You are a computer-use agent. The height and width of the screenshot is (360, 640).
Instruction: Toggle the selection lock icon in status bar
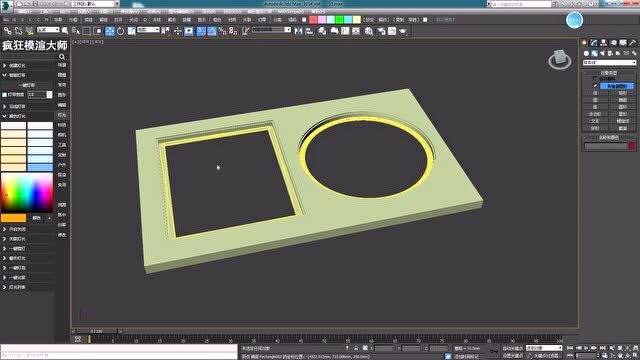356,348
